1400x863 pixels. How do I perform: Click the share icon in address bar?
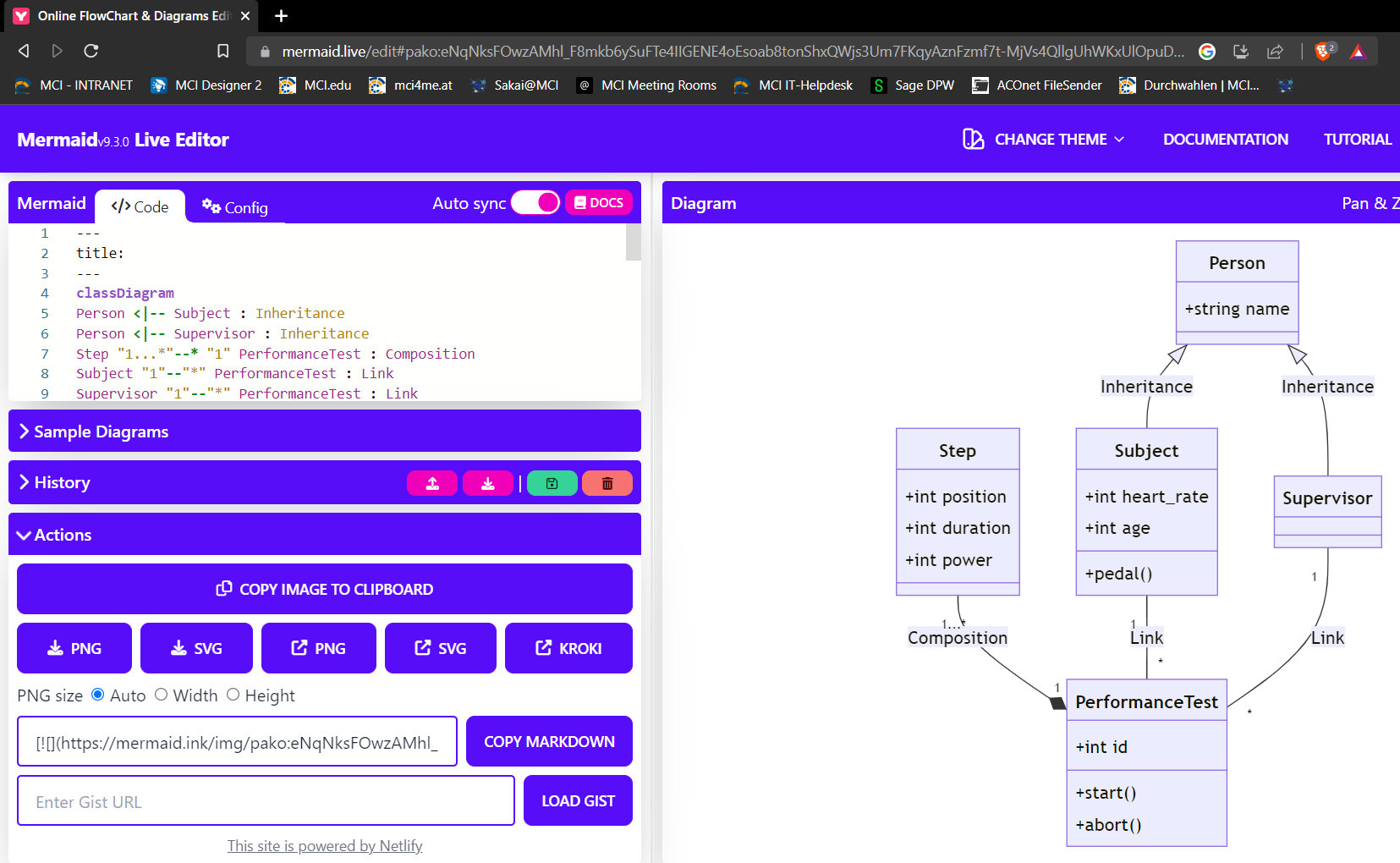click(1275, 52)
